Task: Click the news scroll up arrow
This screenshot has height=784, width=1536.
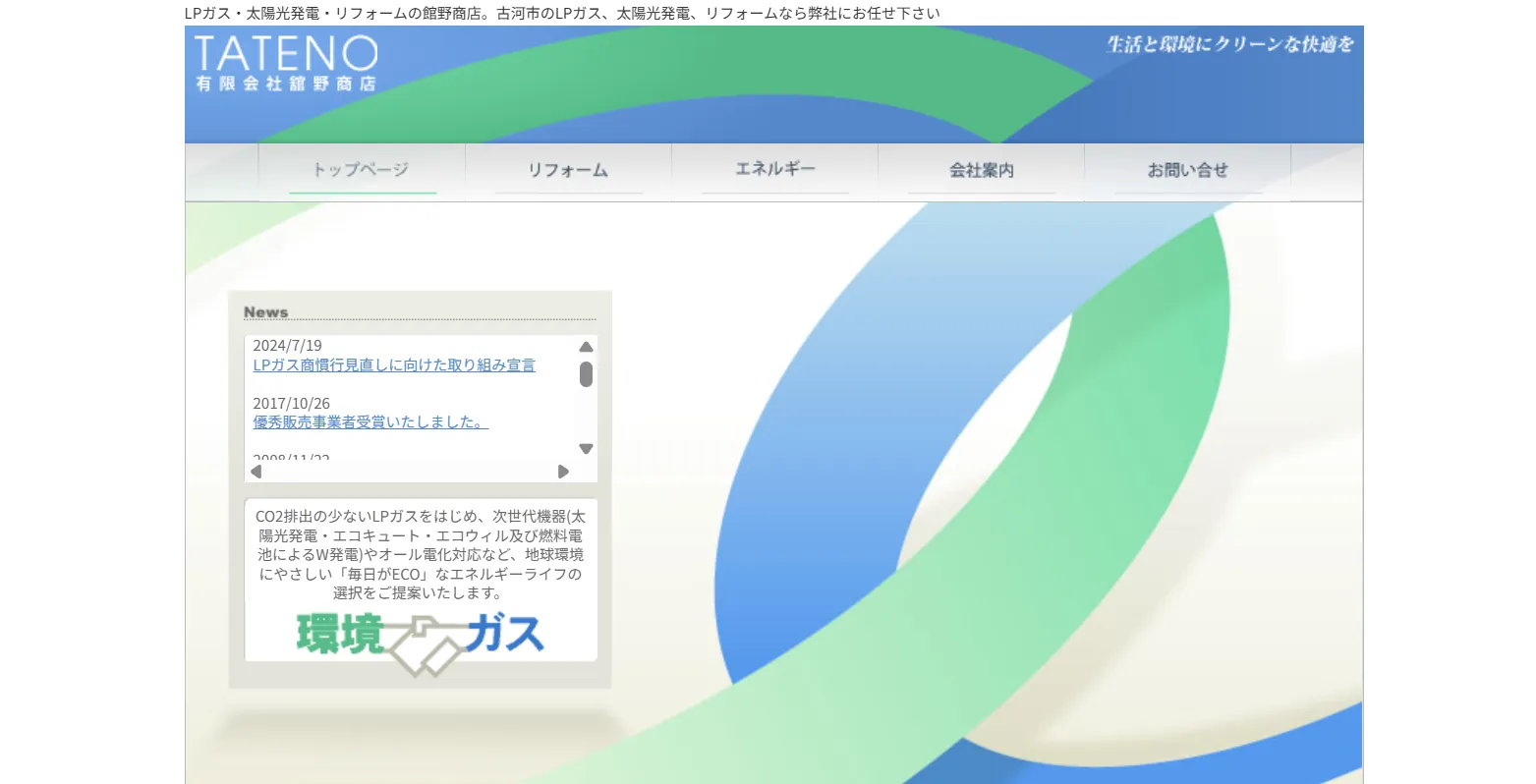Action: [586, 347]
